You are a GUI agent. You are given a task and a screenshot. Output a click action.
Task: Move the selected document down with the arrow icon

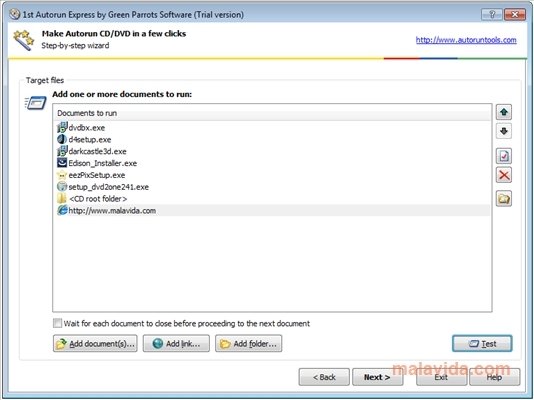(504, 131)
